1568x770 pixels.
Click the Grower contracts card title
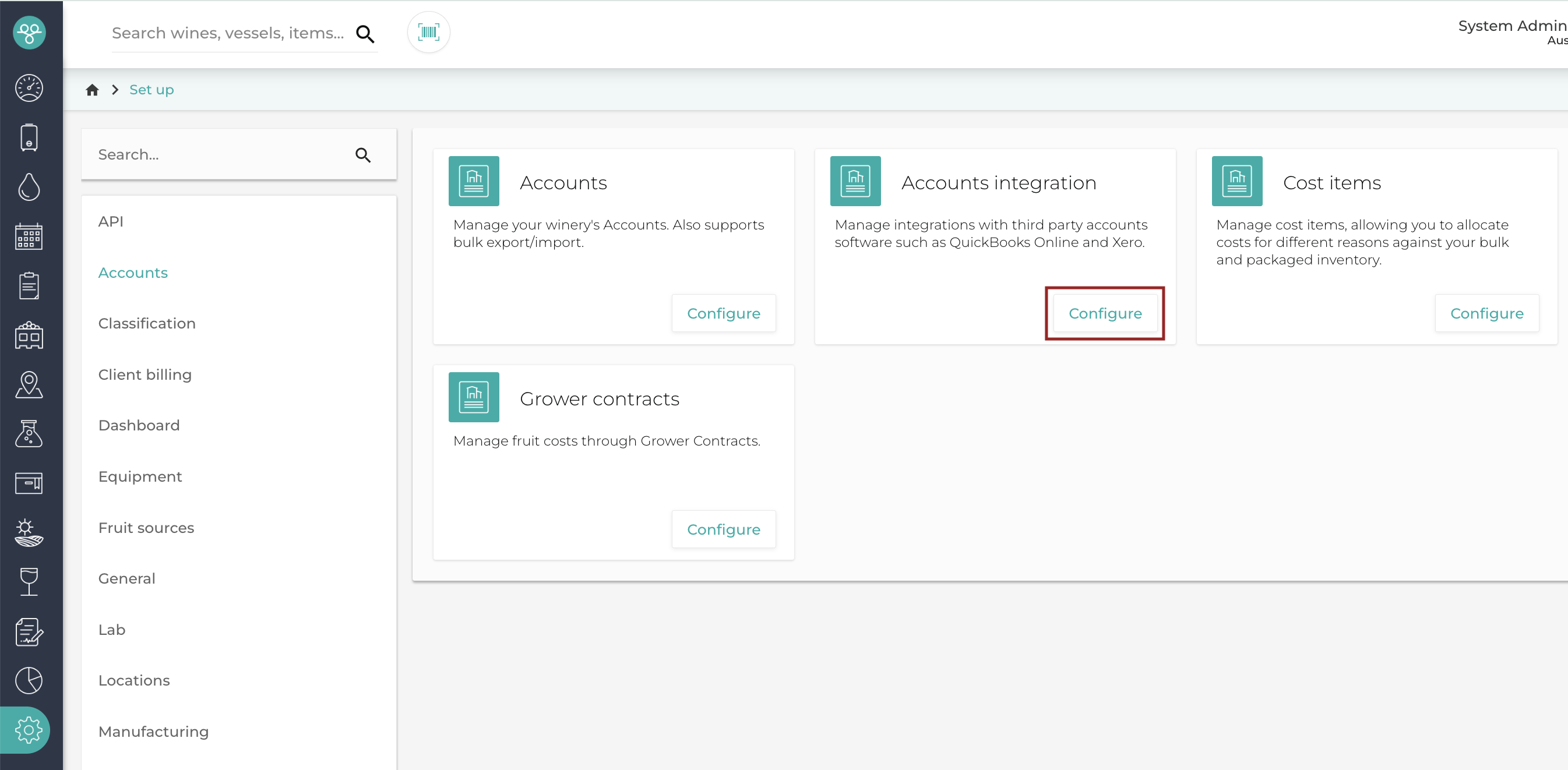pos(600,398)
